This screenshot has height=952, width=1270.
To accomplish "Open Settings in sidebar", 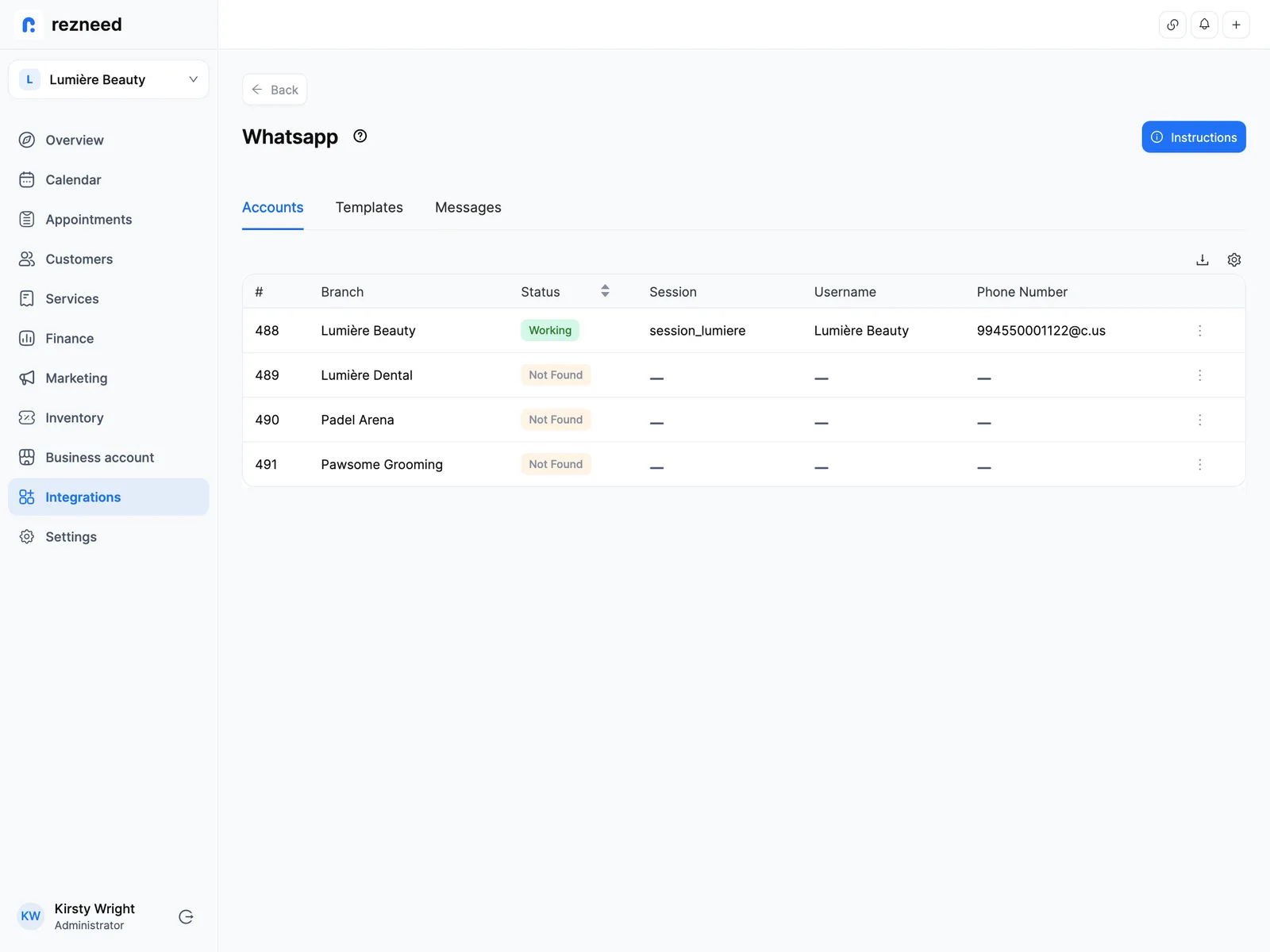I will click(109, 537).
